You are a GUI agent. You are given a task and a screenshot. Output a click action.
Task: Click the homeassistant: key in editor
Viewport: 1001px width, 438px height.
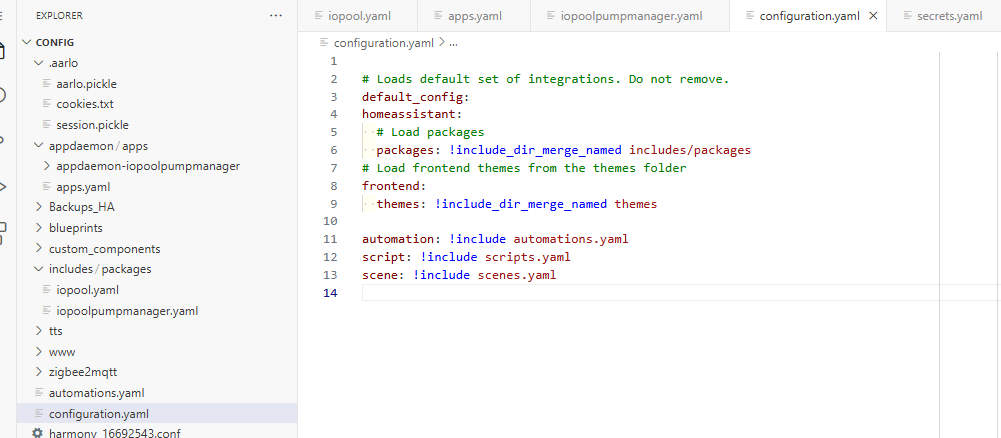pos(412,115)
